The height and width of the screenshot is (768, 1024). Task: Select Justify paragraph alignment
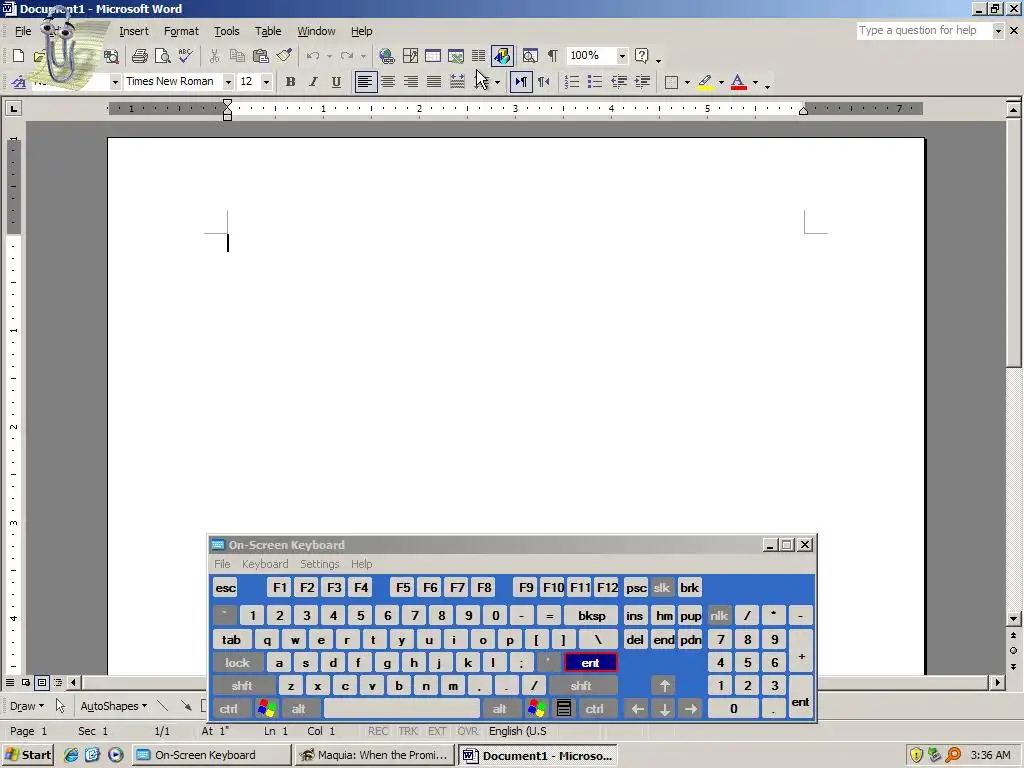pos(434,82)
